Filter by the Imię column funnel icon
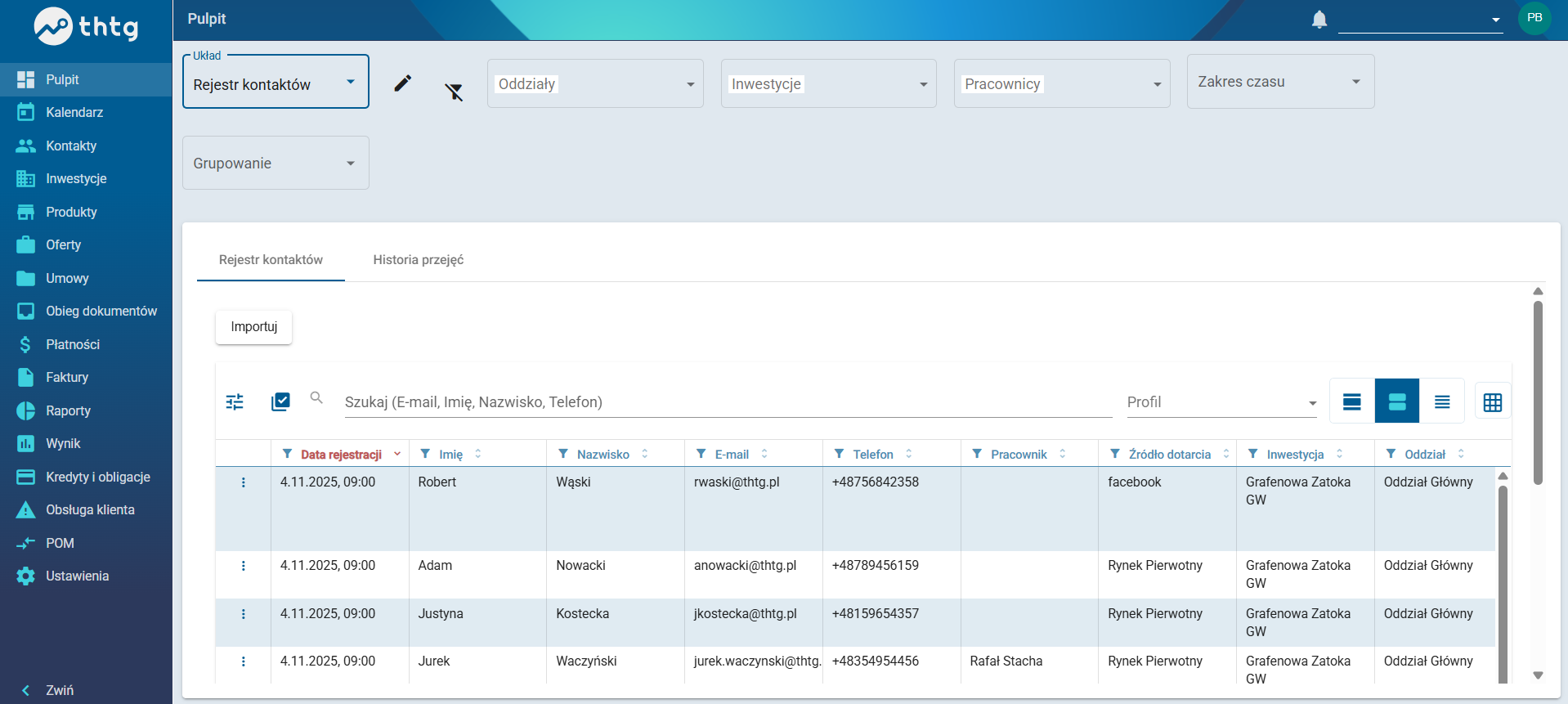 (x=425, y=454)
